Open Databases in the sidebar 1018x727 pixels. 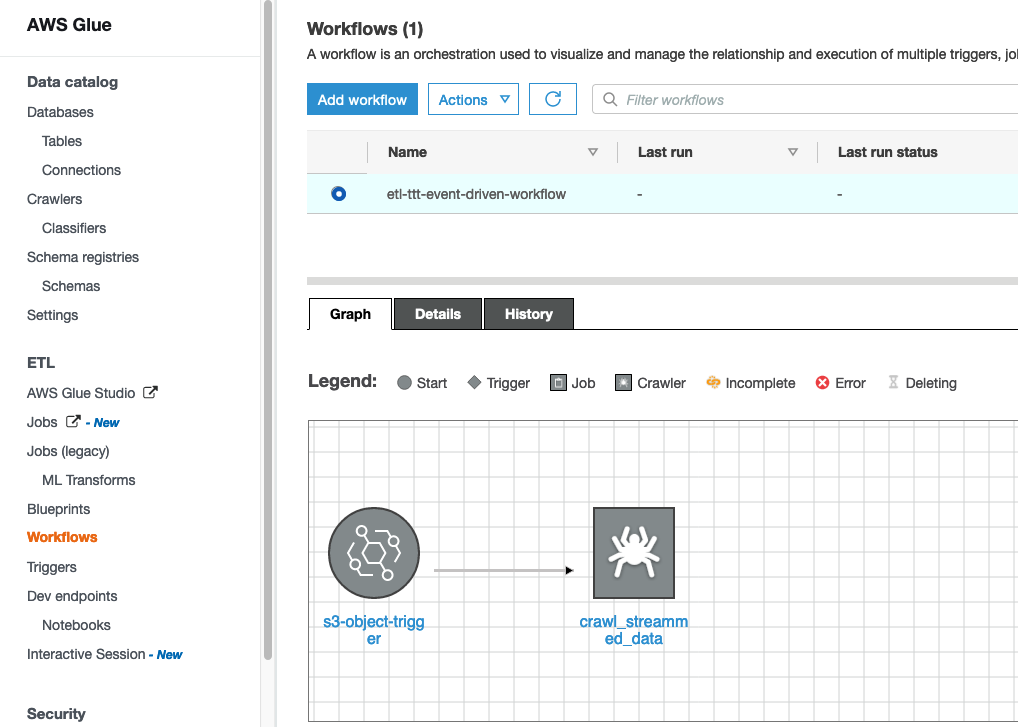[x=60, y=112]
